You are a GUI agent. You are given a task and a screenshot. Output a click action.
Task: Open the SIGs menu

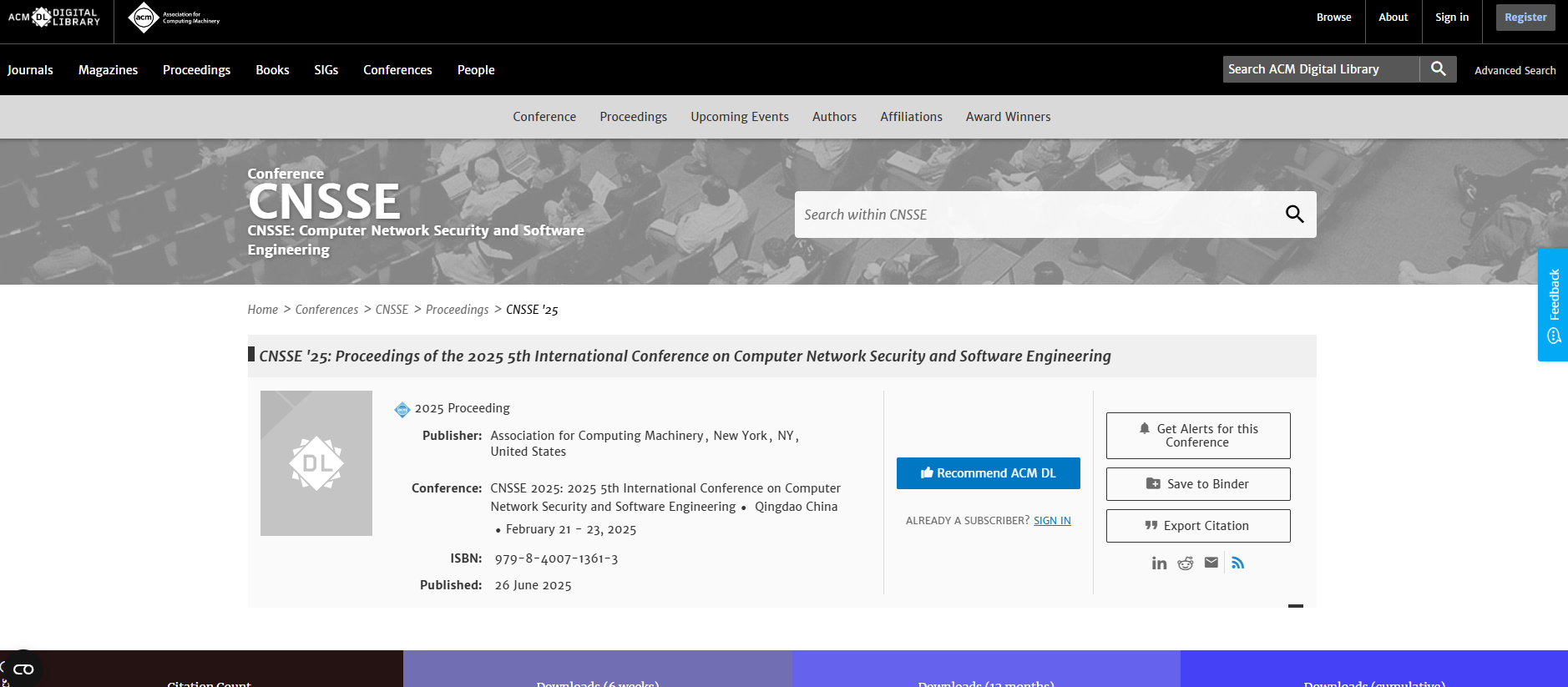[326, 70]
